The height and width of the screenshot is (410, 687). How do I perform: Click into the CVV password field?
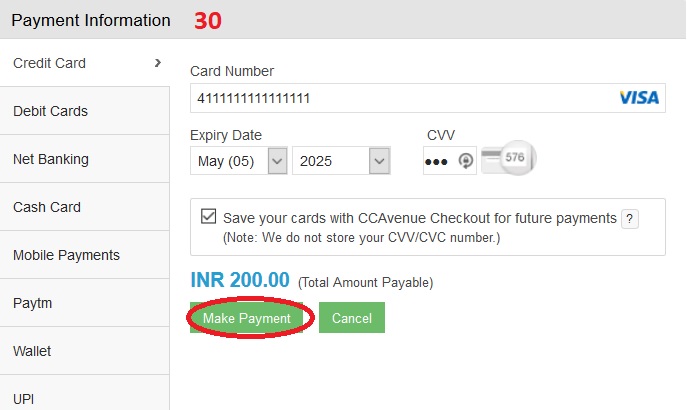438,161
